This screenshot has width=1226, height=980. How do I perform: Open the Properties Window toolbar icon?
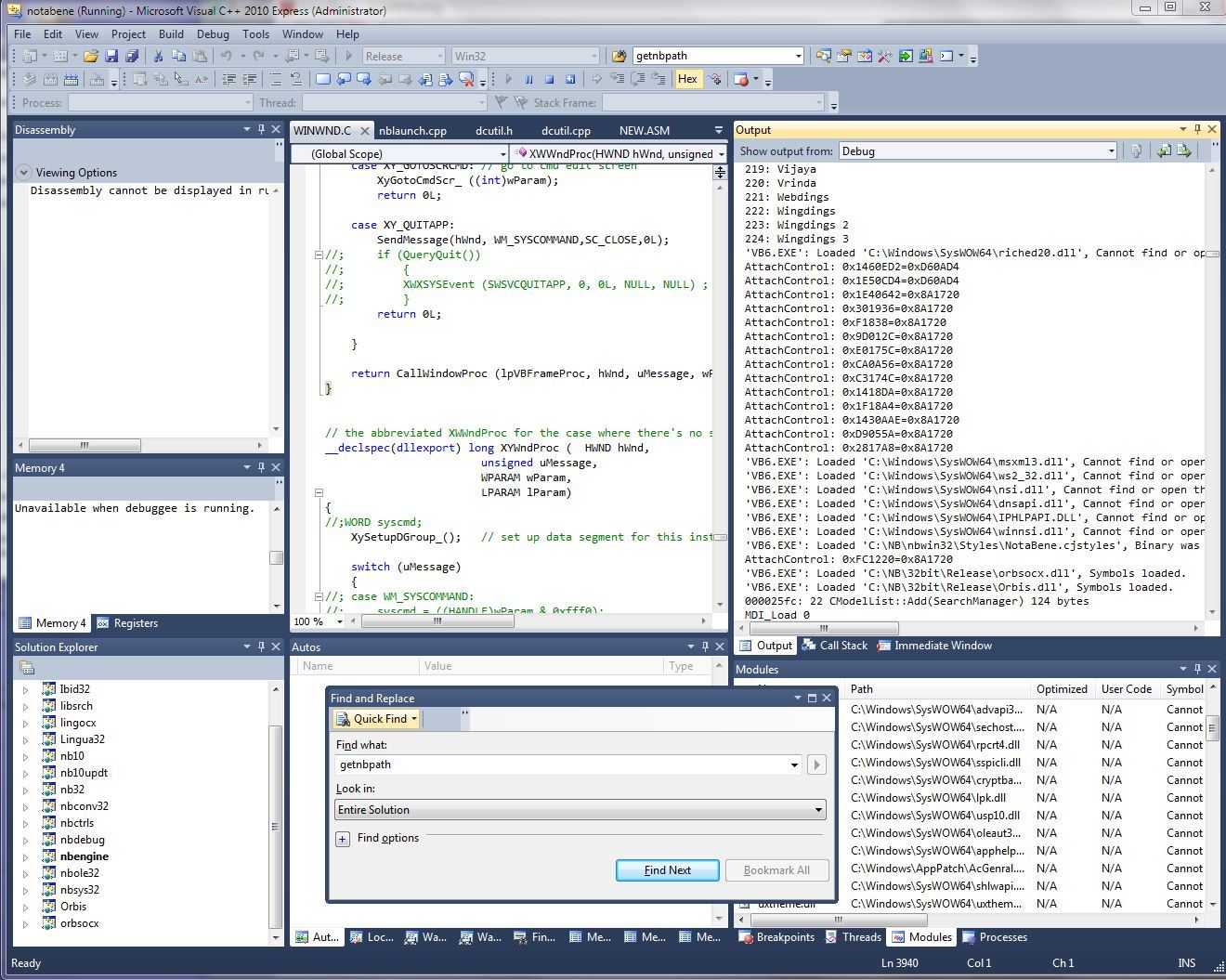(x=844, y=56)
